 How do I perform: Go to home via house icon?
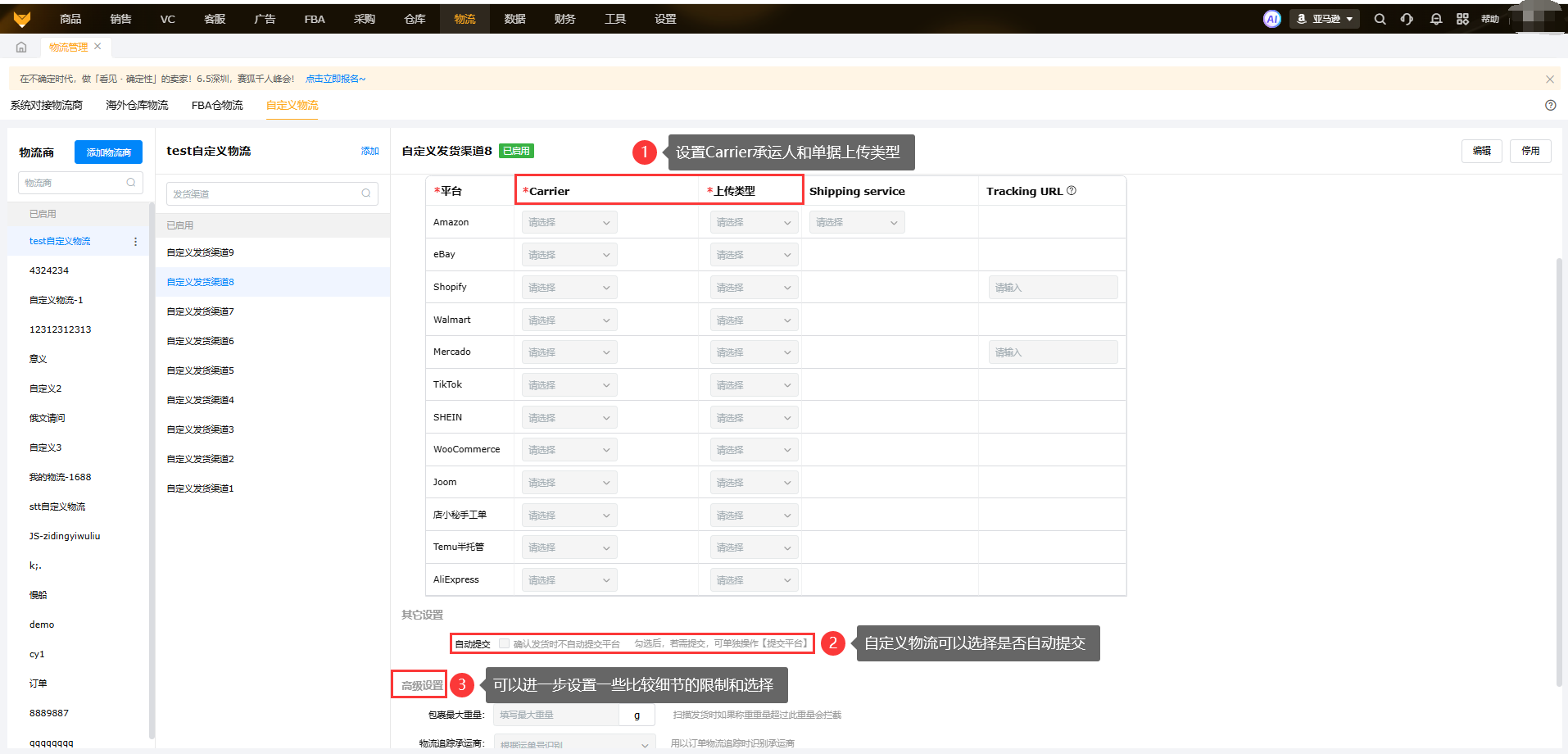click(x=21, y=47)
